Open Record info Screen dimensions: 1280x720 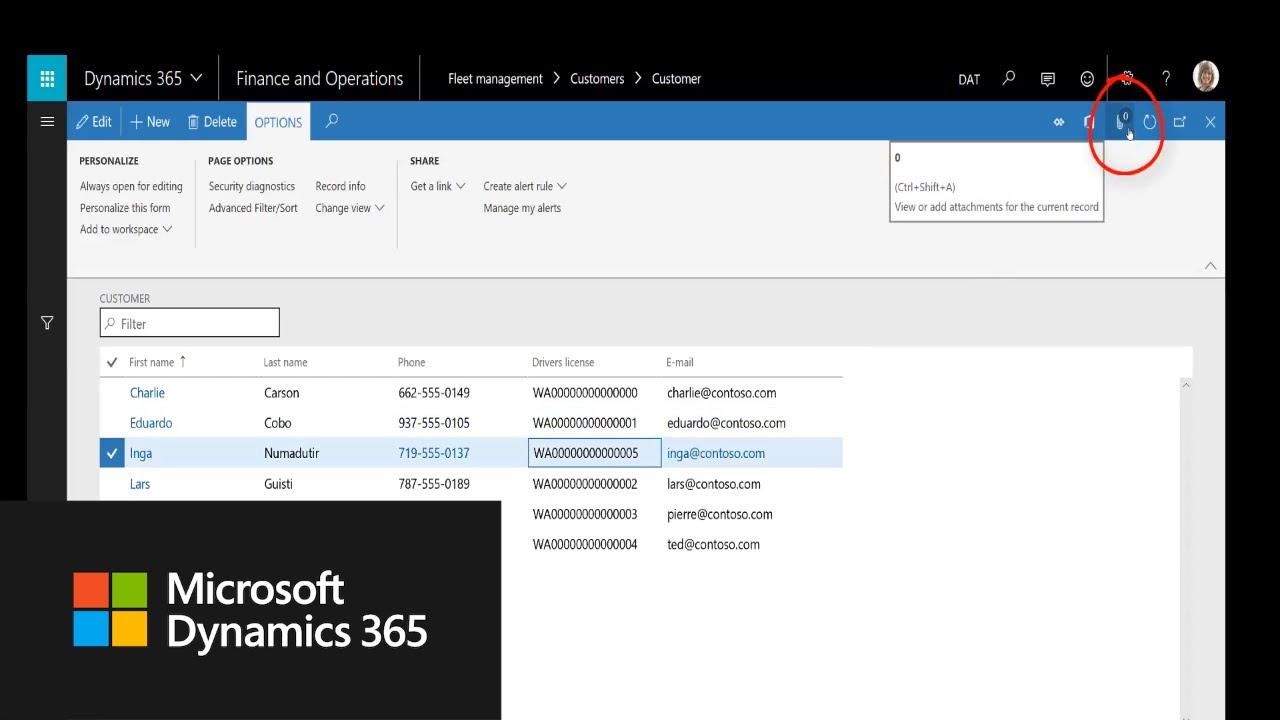(x=340, y=186)
